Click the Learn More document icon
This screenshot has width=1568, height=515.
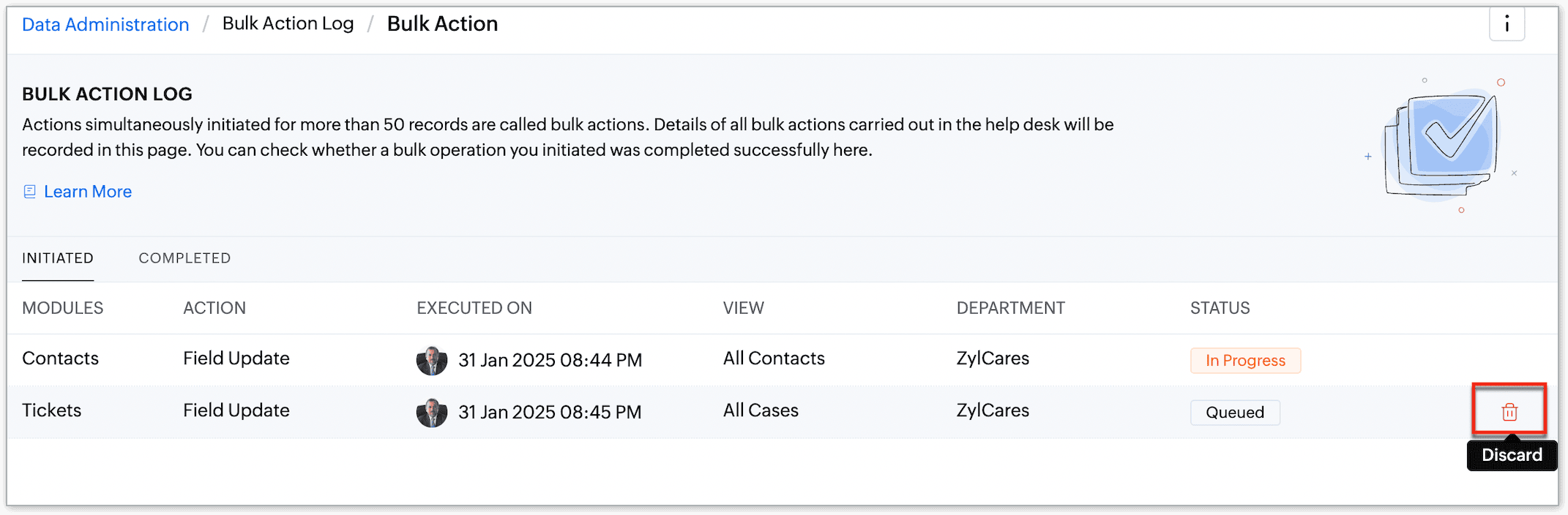(29, 192)
